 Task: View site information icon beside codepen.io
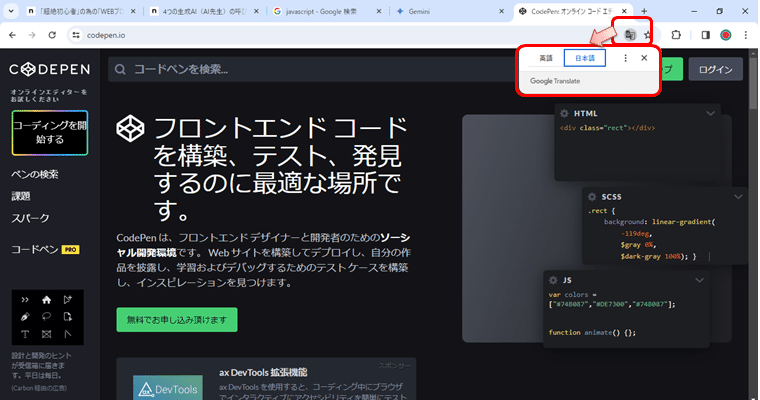click(76, 35)
